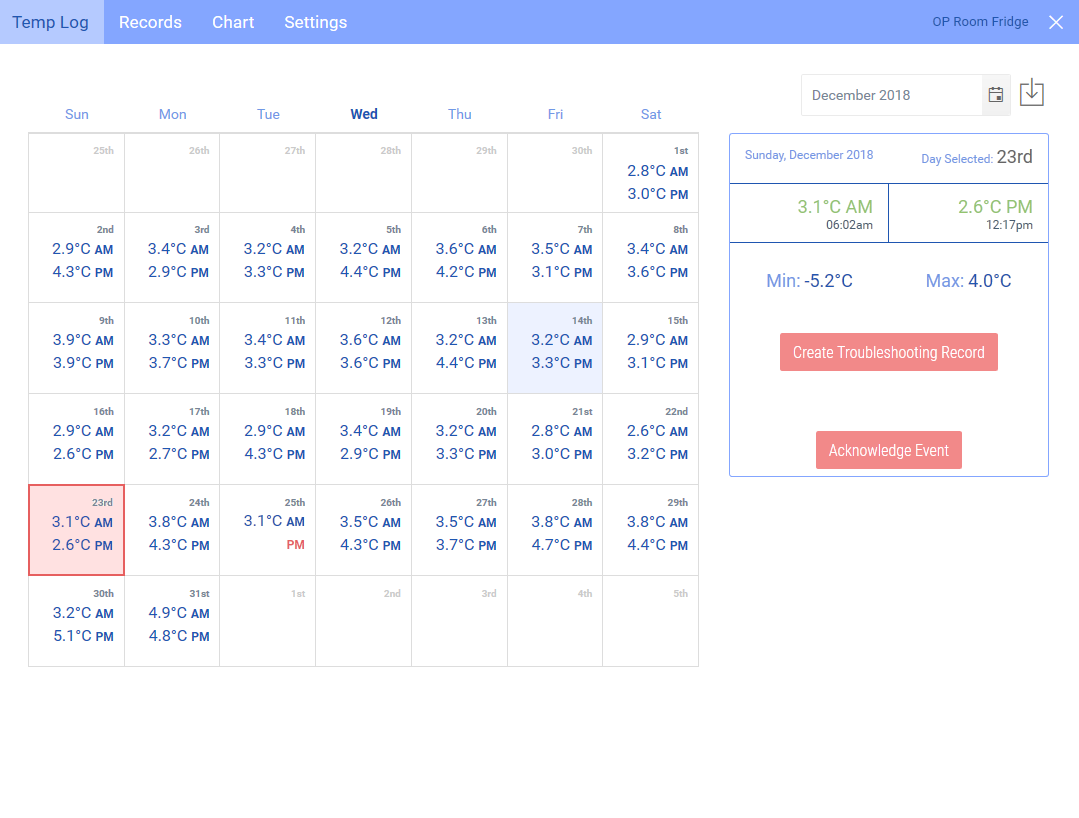Switch to the Records tab
The image size is (1079, 818).
coord(150,21)
